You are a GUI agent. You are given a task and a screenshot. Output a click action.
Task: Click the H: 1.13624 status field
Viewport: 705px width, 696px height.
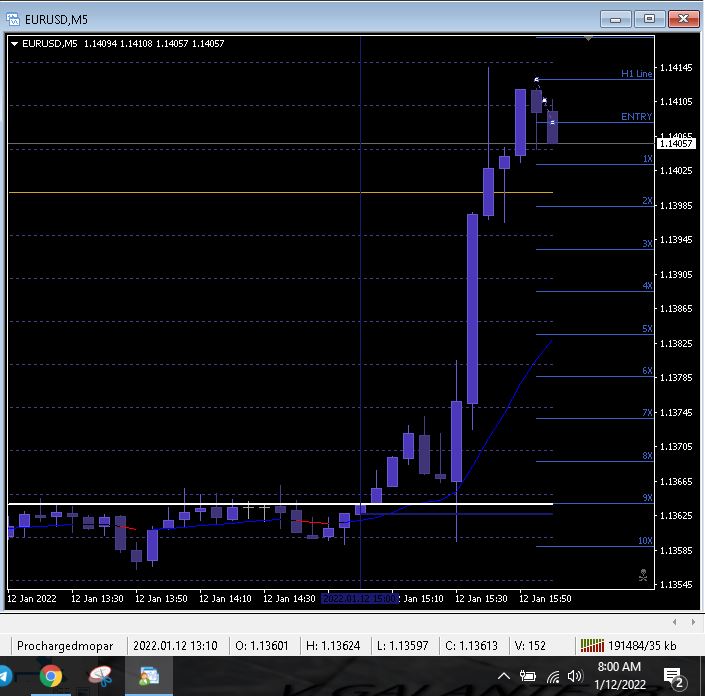click(x=333, y=646)
